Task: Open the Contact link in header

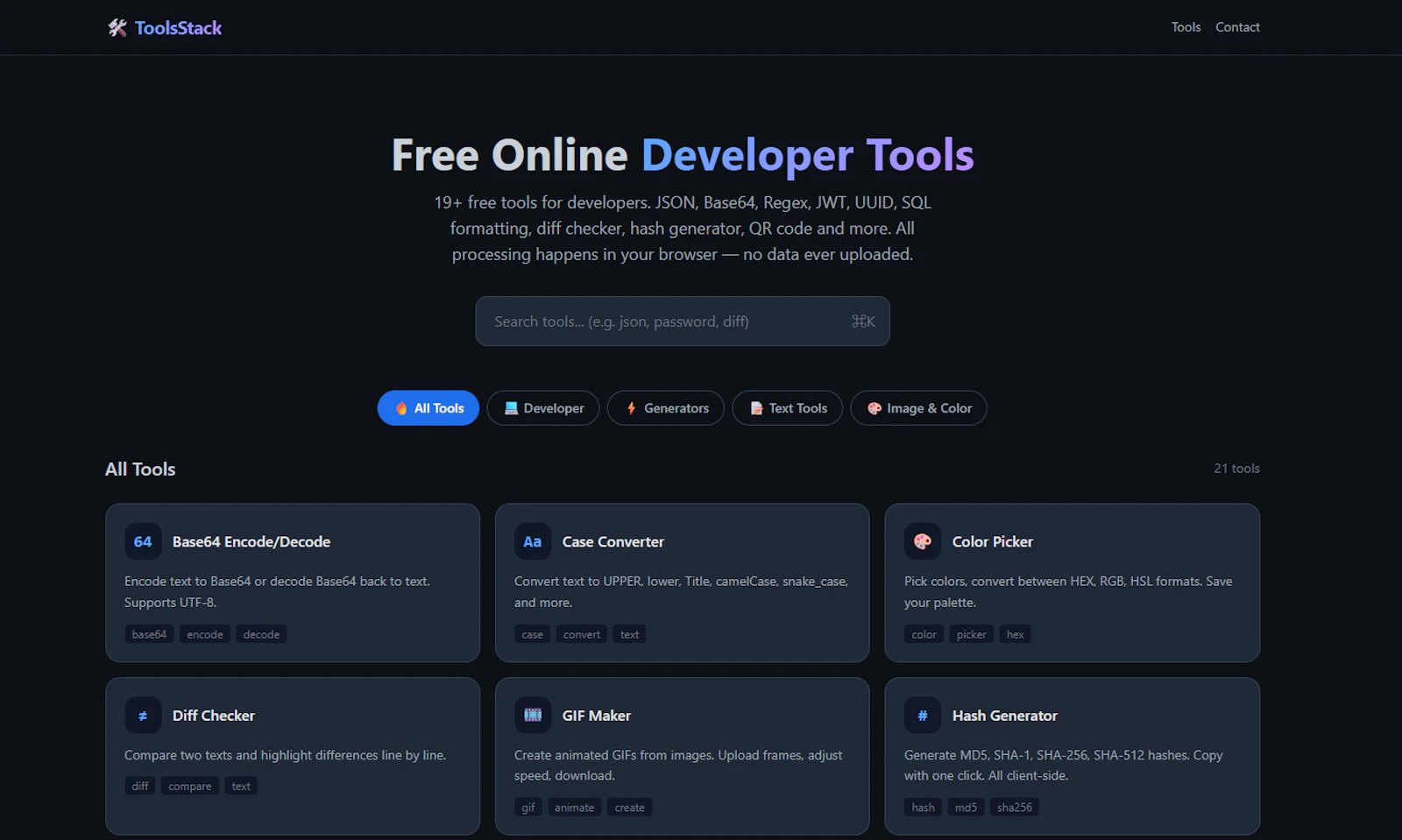Action: point(1237,27)
